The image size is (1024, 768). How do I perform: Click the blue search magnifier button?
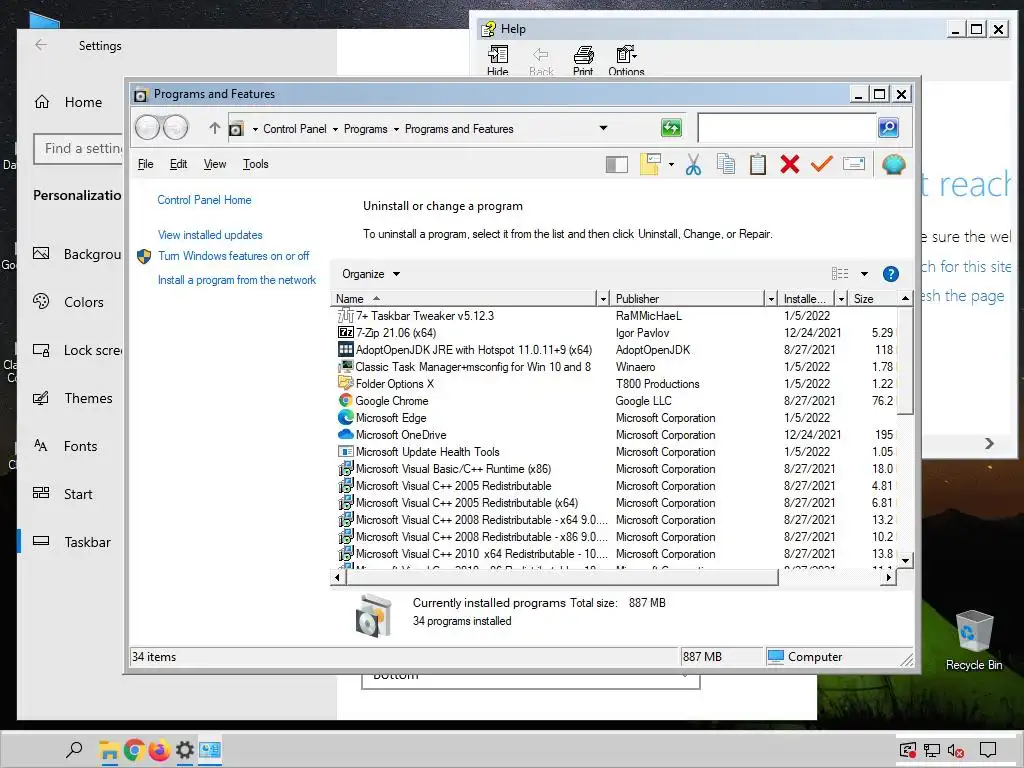click(888, 127)
